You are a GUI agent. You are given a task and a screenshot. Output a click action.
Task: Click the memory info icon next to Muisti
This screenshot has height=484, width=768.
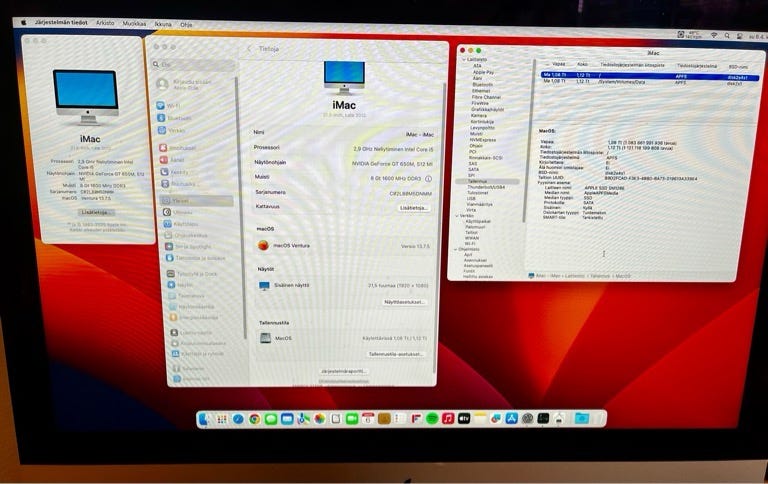429,179
